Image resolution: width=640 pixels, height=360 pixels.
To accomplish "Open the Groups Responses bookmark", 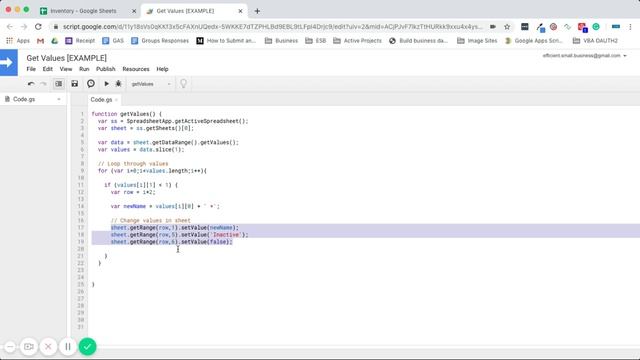I will point(160,40).
